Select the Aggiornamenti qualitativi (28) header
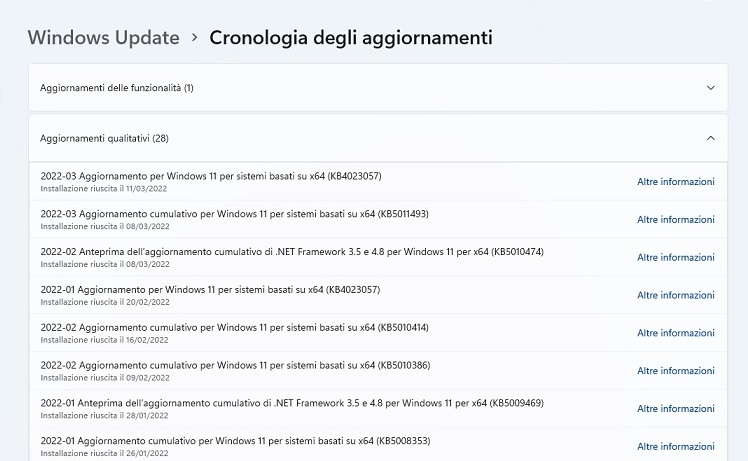 tap(378, 138)
